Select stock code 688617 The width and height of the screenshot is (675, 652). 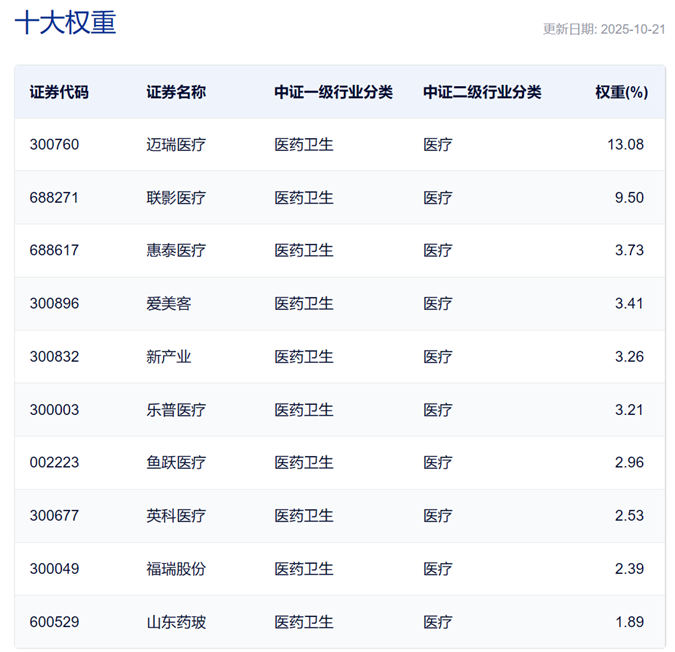click(x=54, y=250)
